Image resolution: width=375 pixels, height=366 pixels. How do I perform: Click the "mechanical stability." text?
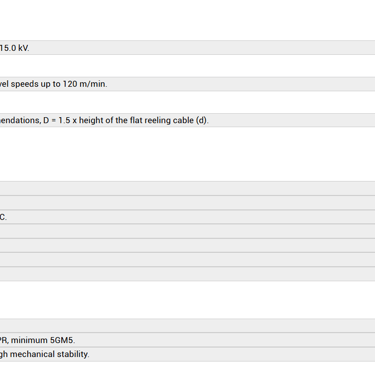pos(49,354)
